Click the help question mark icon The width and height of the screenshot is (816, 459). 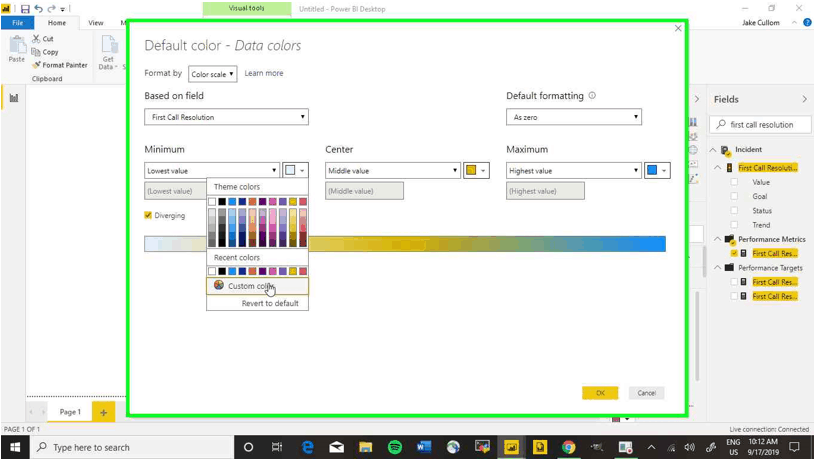pos(807,22)
